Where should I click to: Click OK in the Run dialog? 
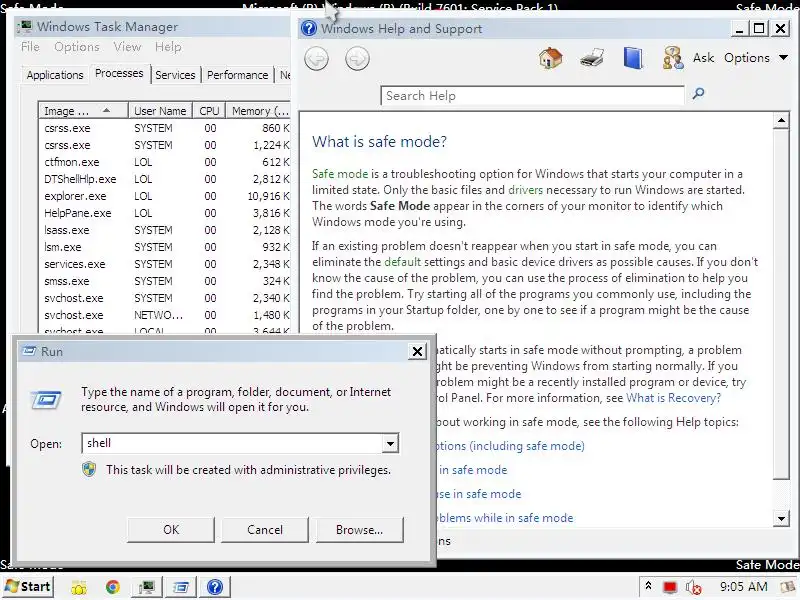pos(171,530)
